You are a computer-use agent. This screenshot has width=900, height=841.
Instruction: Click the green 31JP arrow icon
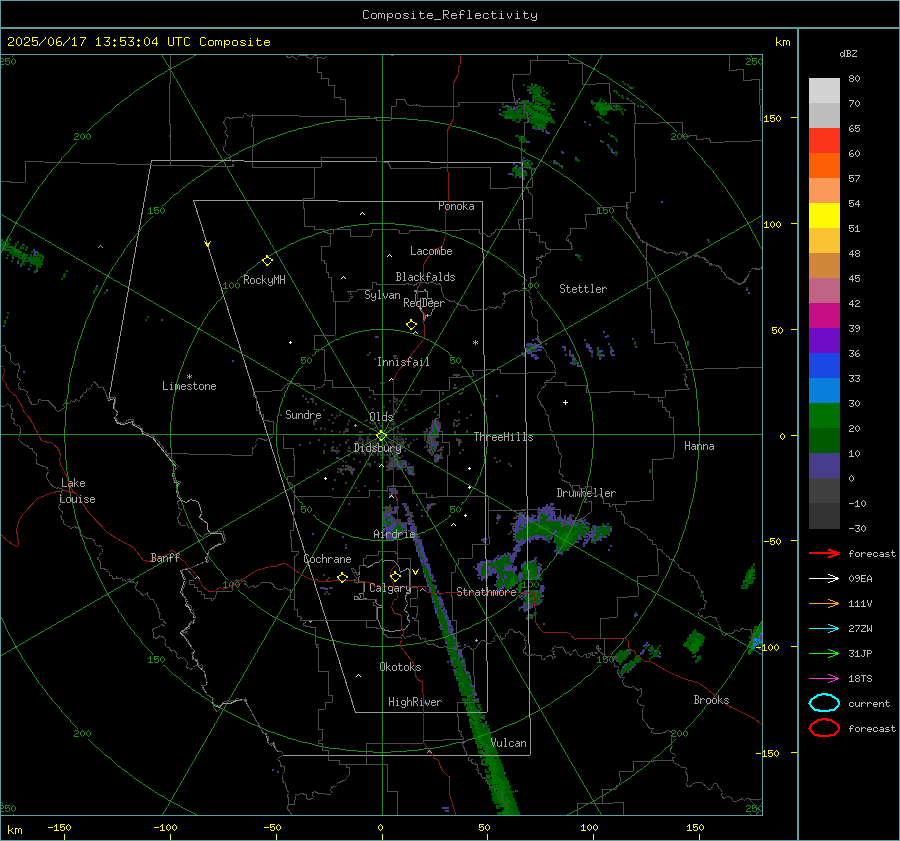pos(824,653)
